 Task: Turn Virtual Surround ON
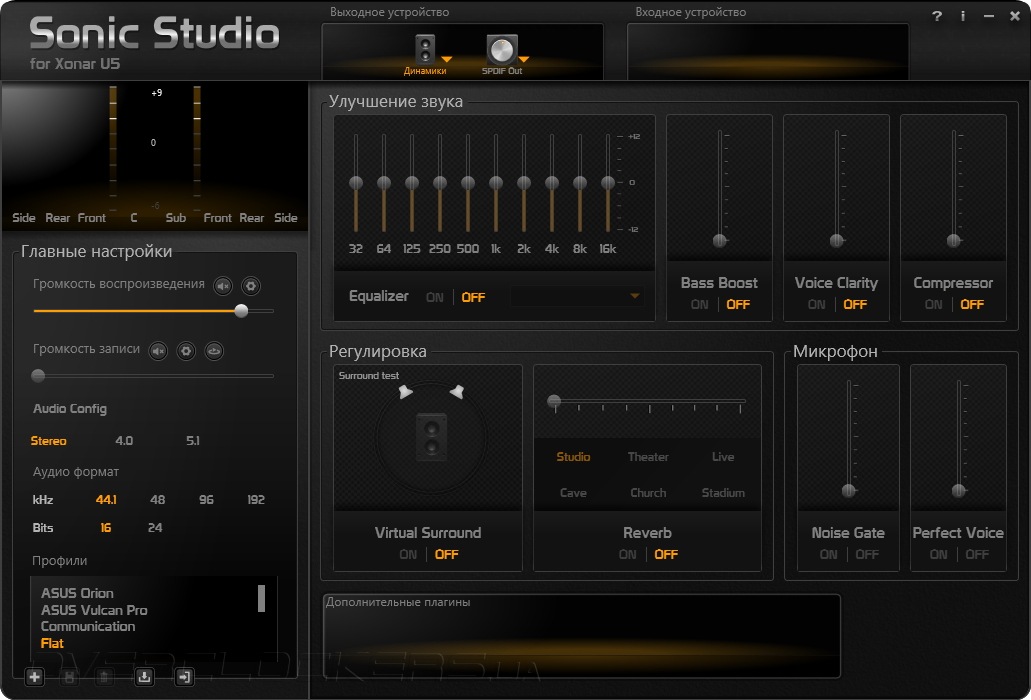click(408, 554)
